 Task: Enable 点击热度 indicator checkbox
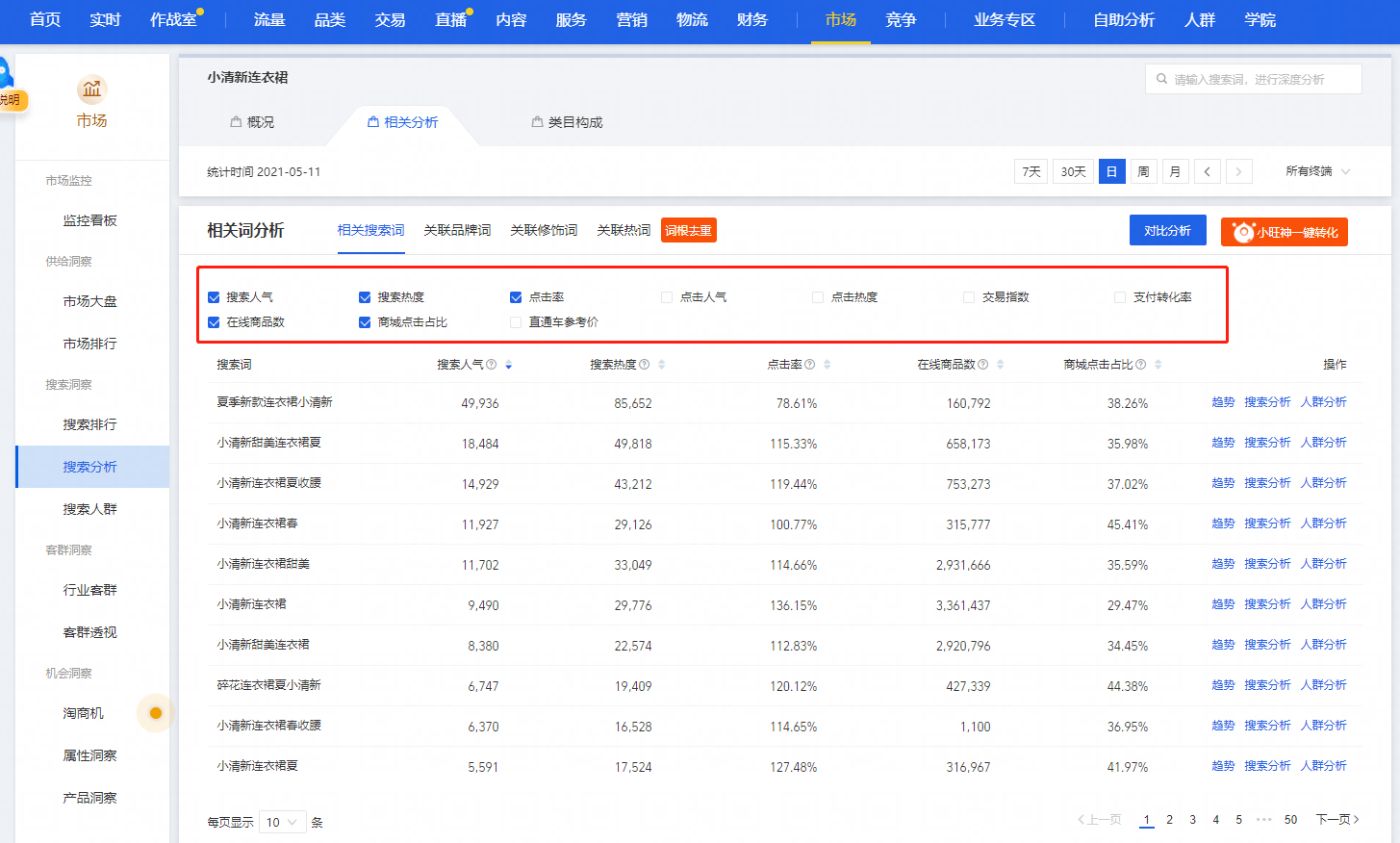pyautogui.click(x=818, y=297)
